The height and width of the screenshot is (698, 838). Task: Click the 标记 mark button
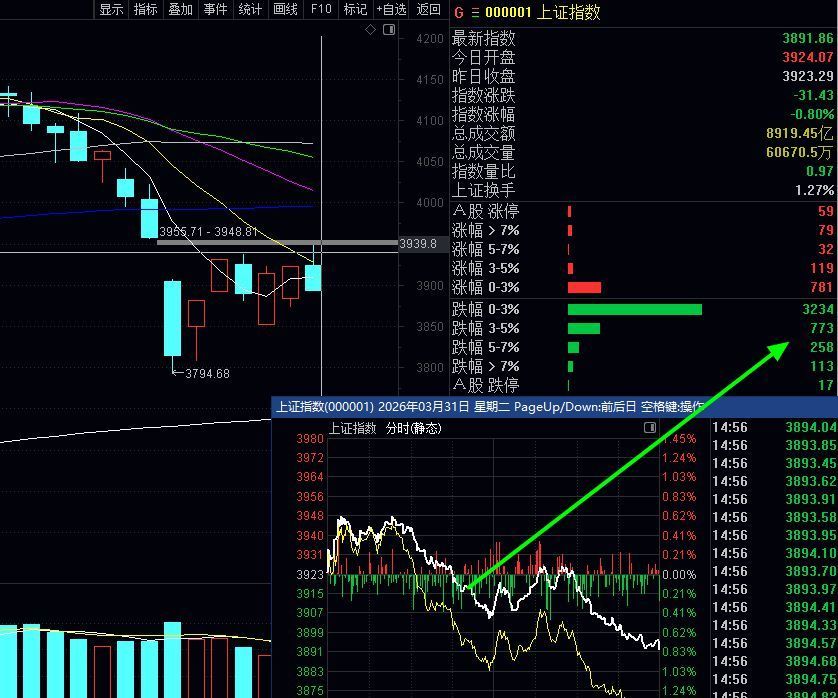coord(355,9)
